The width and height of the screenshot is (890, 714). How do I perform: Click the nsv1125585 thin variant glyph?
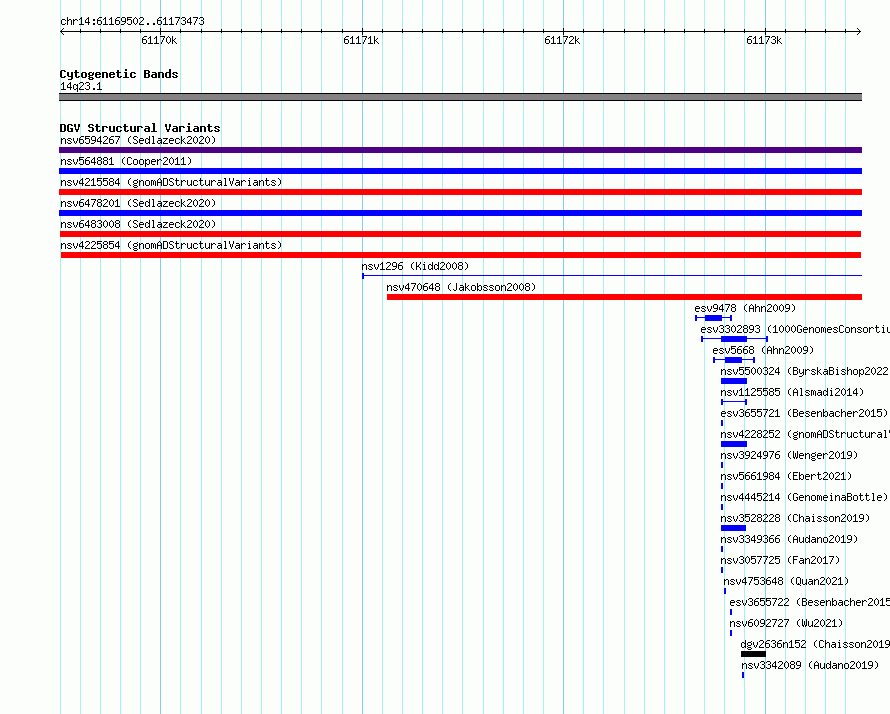pyautogui.click(x=734, y=402)
